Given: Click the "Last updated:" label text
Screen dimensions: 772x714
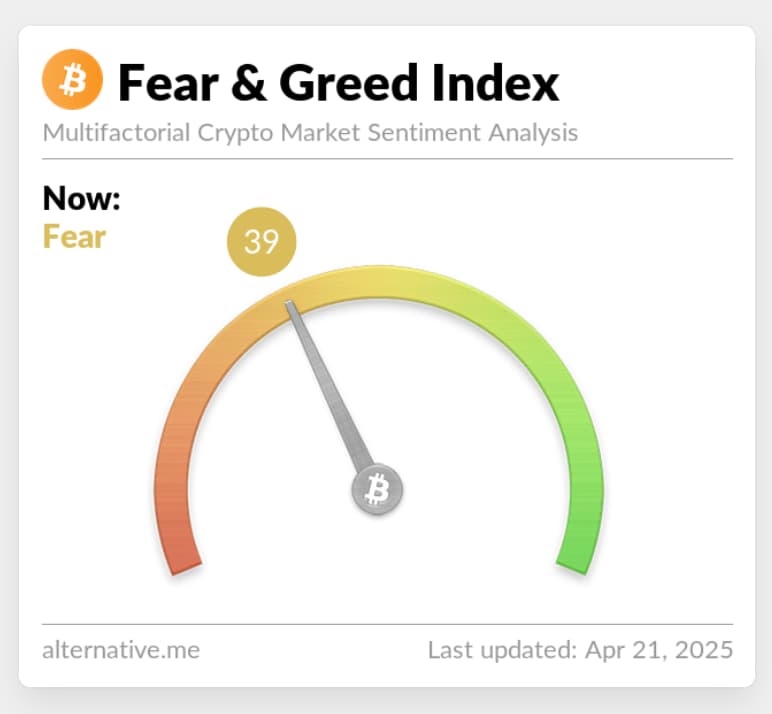Looking at the screenshot, I should [503, 650].
